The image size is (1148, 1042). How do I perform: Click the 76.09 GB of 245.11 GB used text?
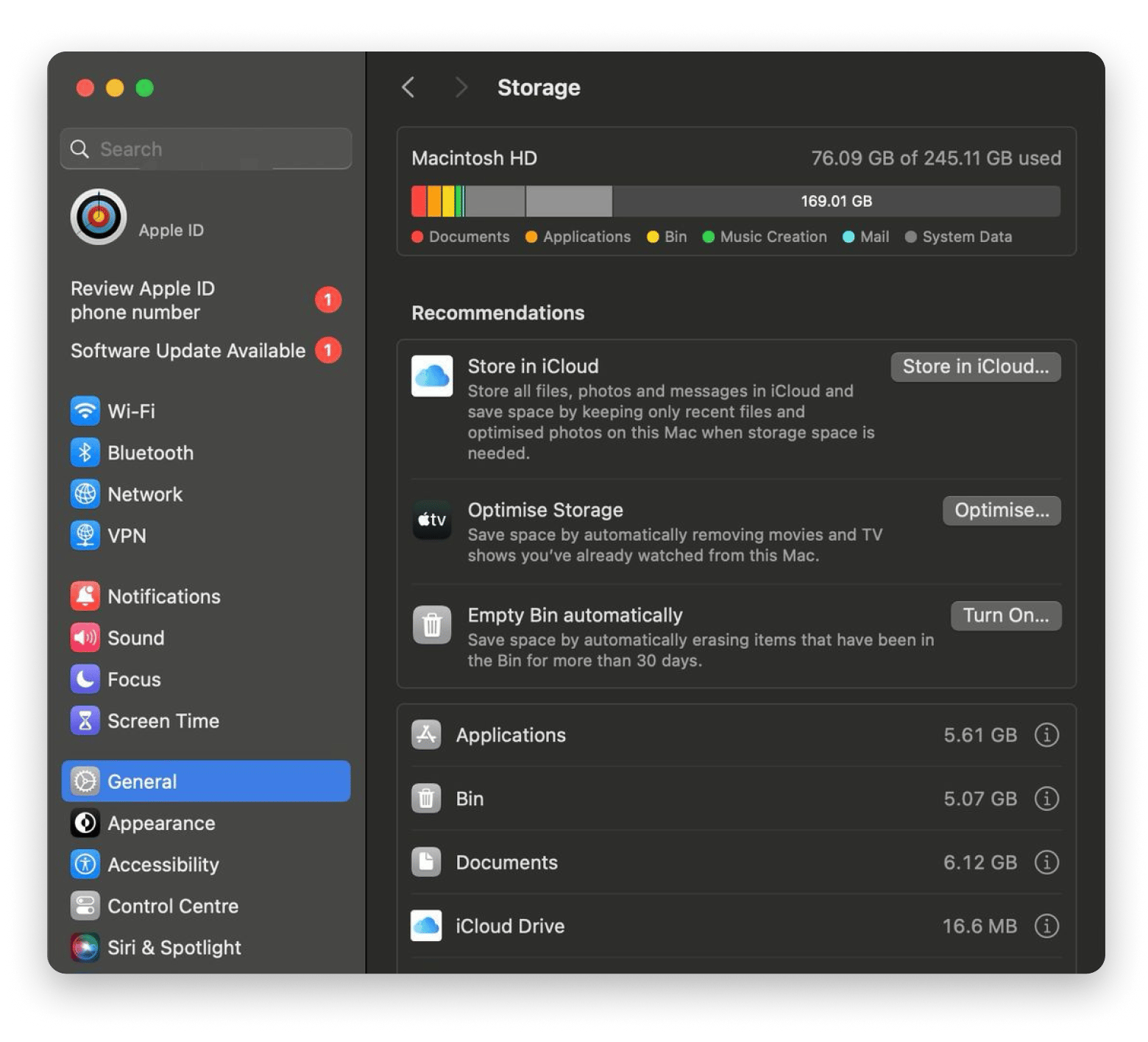click(936, 158)
